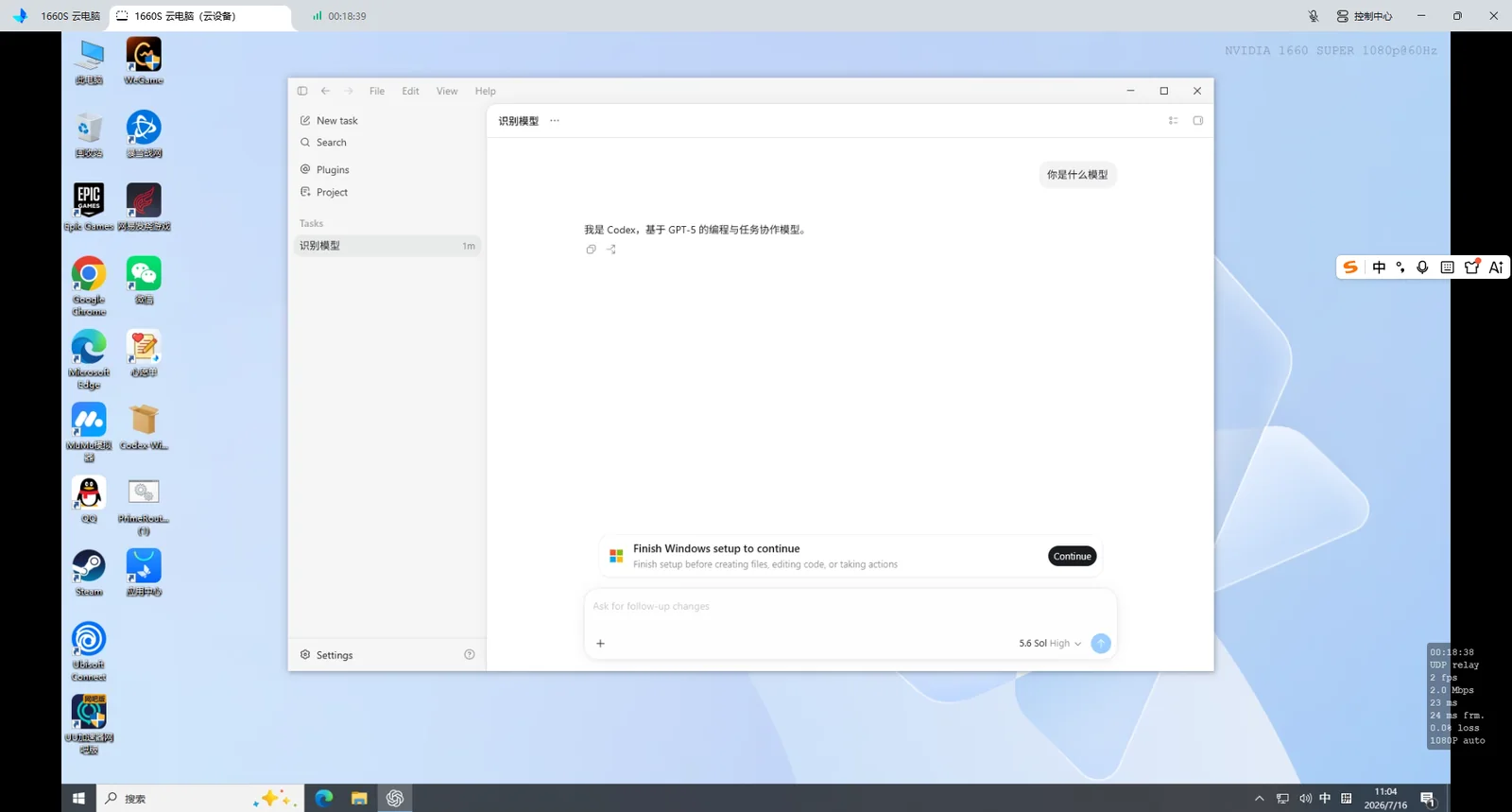This screenshot has width=1512, height=812.
Task: Go forward with the right arrow
Action: click(349, 91)
